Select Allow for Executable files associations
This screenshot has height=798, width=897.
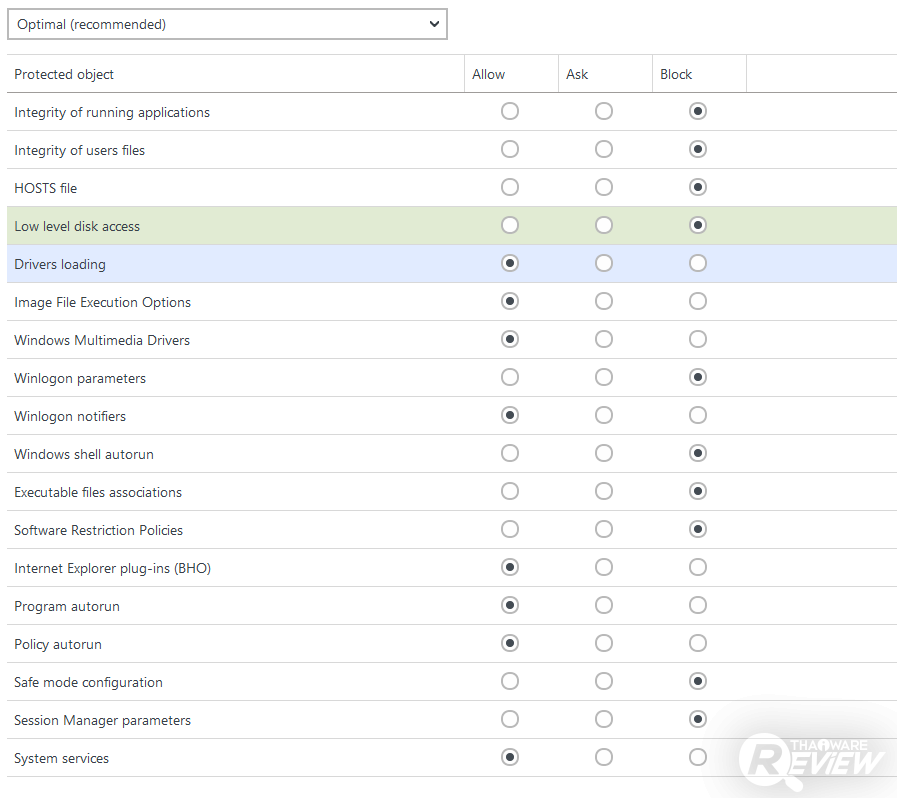click(510, 491)
